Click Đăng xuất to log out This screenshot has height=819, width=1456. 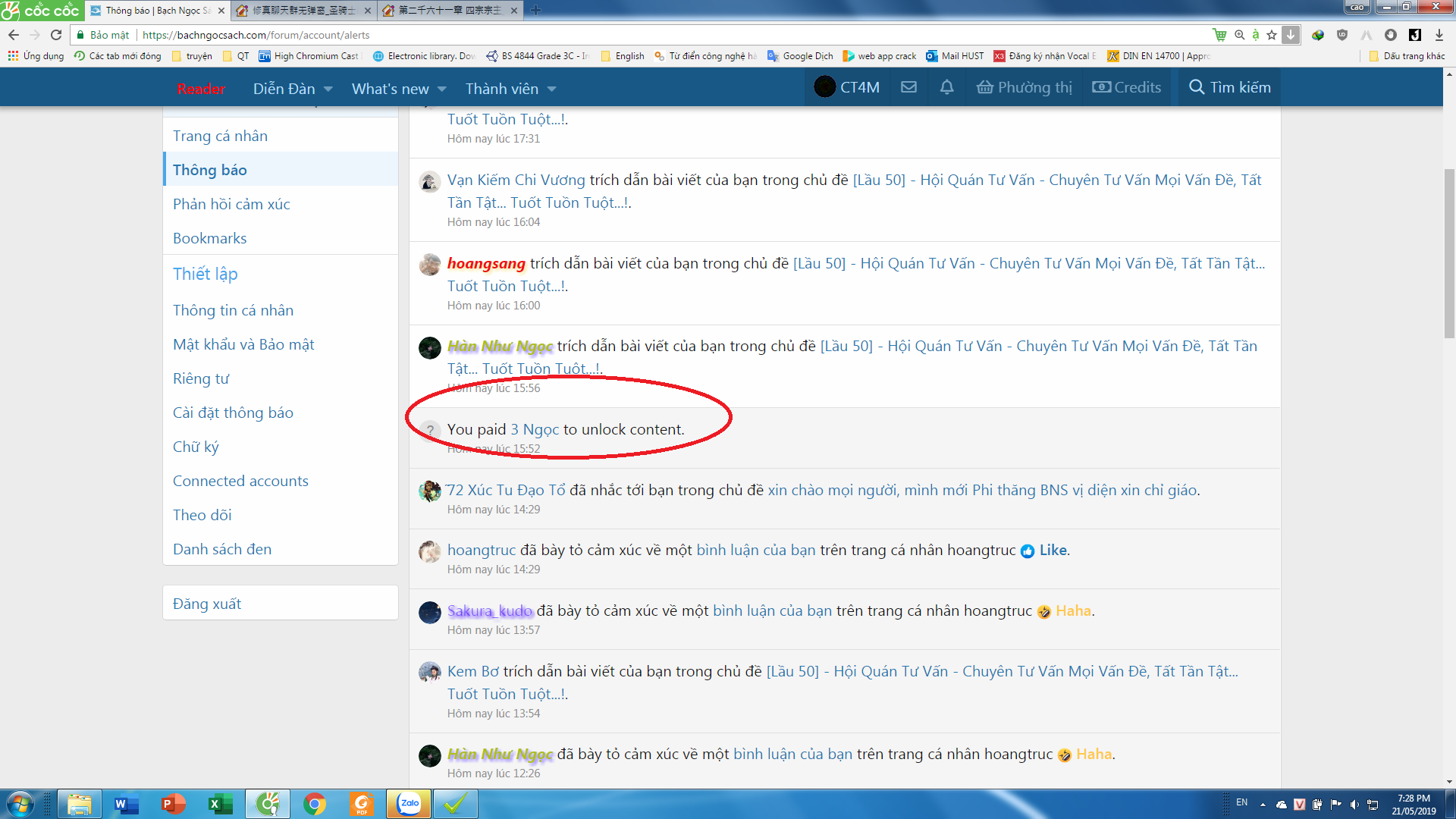pyautogui.click(x=207, y=604)
